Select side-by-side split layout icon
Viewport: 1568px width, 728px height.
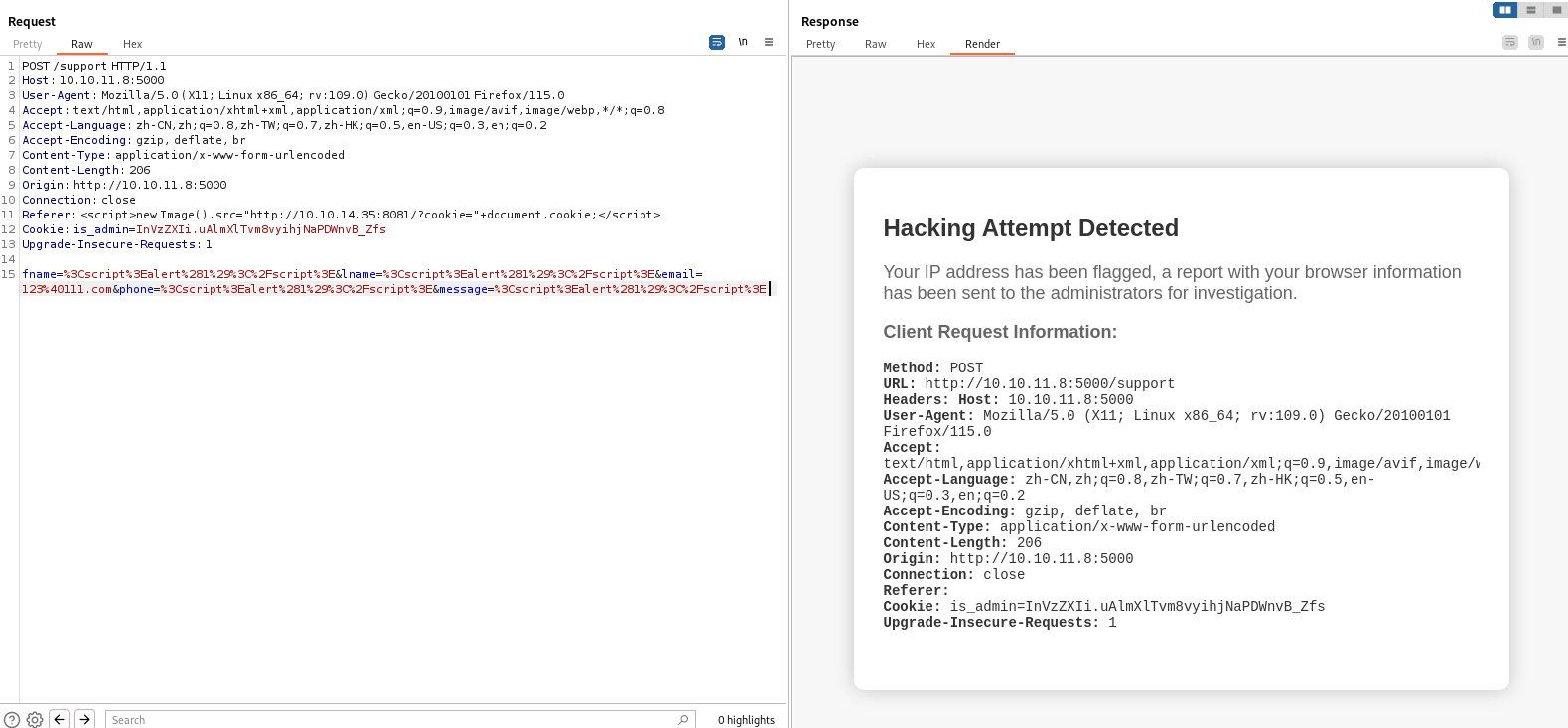pyautogui.click(x=1505, y=10)
